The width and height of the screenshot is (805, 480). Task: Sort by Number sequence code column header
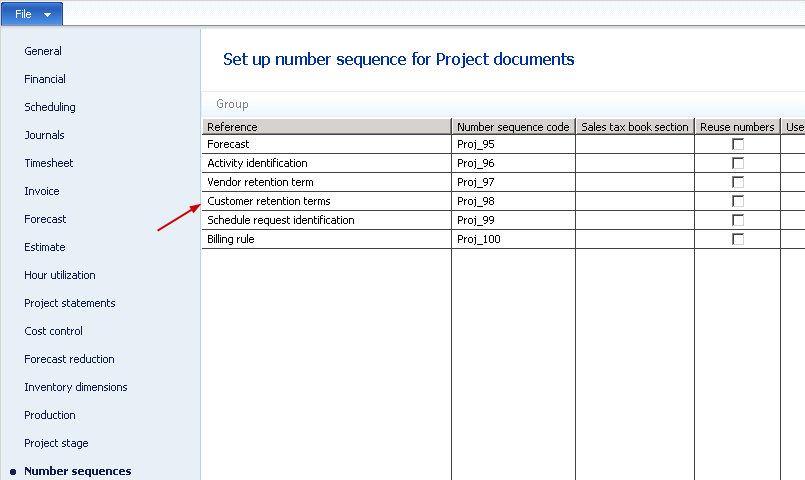513,127
